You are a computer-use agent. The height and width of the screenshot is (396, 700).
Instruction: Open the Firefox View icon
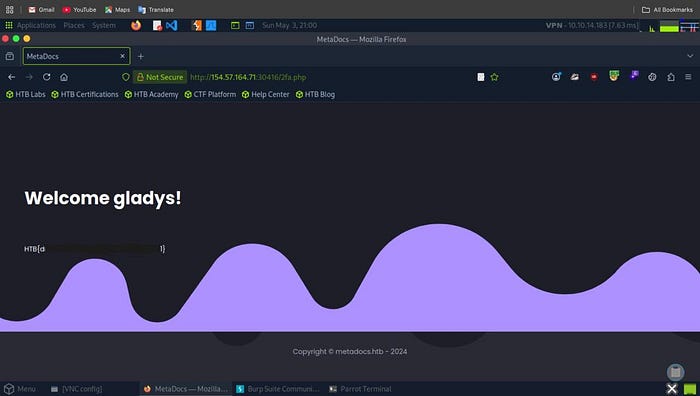(x=9, y=56)
